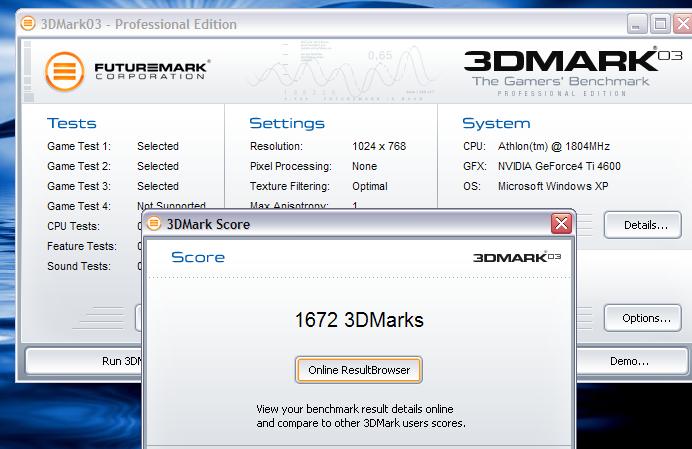Click the View your benchmark result details text
Viewport: 692px width, 449px height.
click(x=361, y=416)
